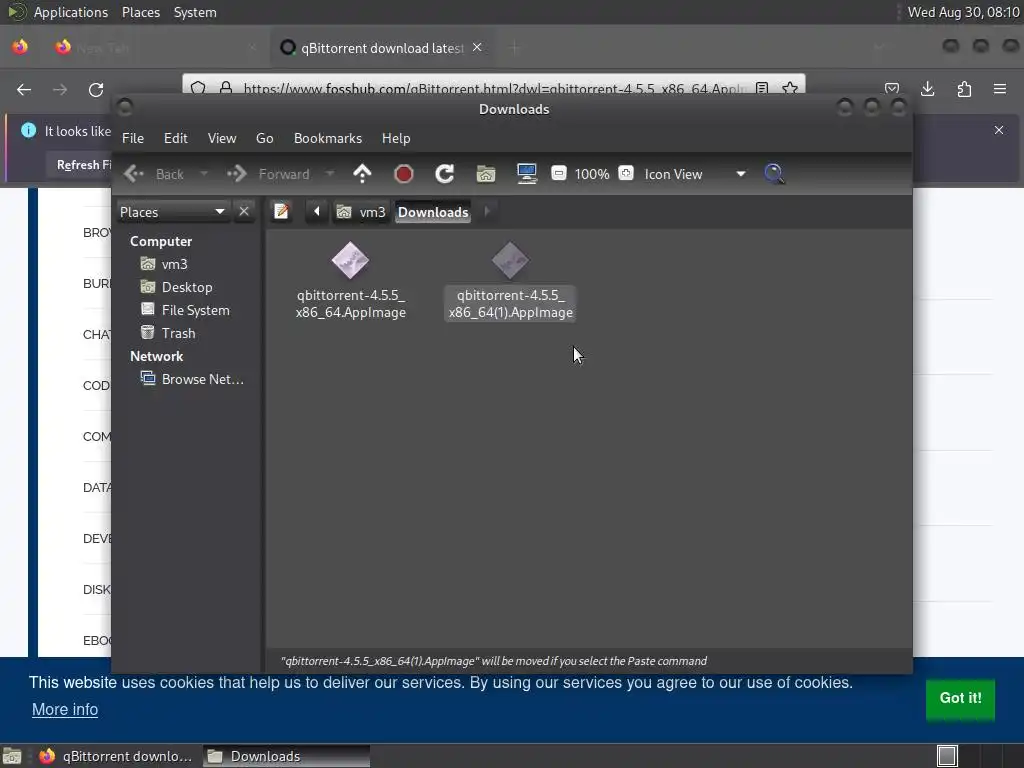Click show desktop icon in bottom panel
Image resolution: width=1024 pixels, height=768 pixels.
(x=12, y=756)
